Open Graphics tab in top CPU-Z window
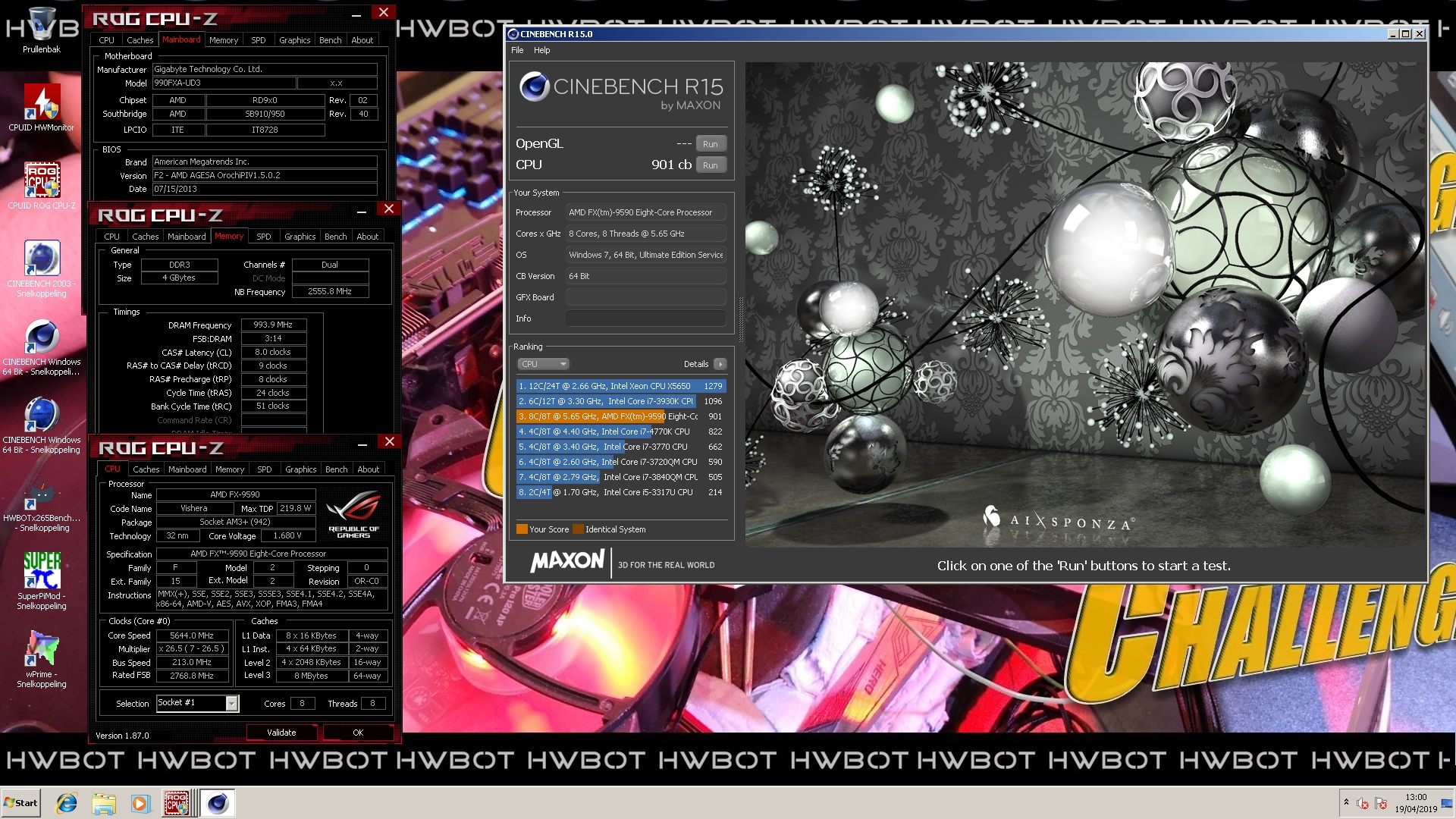1456x819 pixels. [x=295, y=40]
